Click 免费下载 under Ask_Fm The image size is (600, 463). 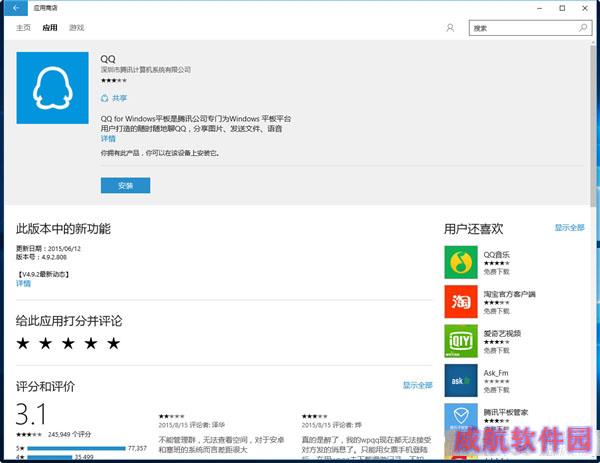[x=496, y=390]
